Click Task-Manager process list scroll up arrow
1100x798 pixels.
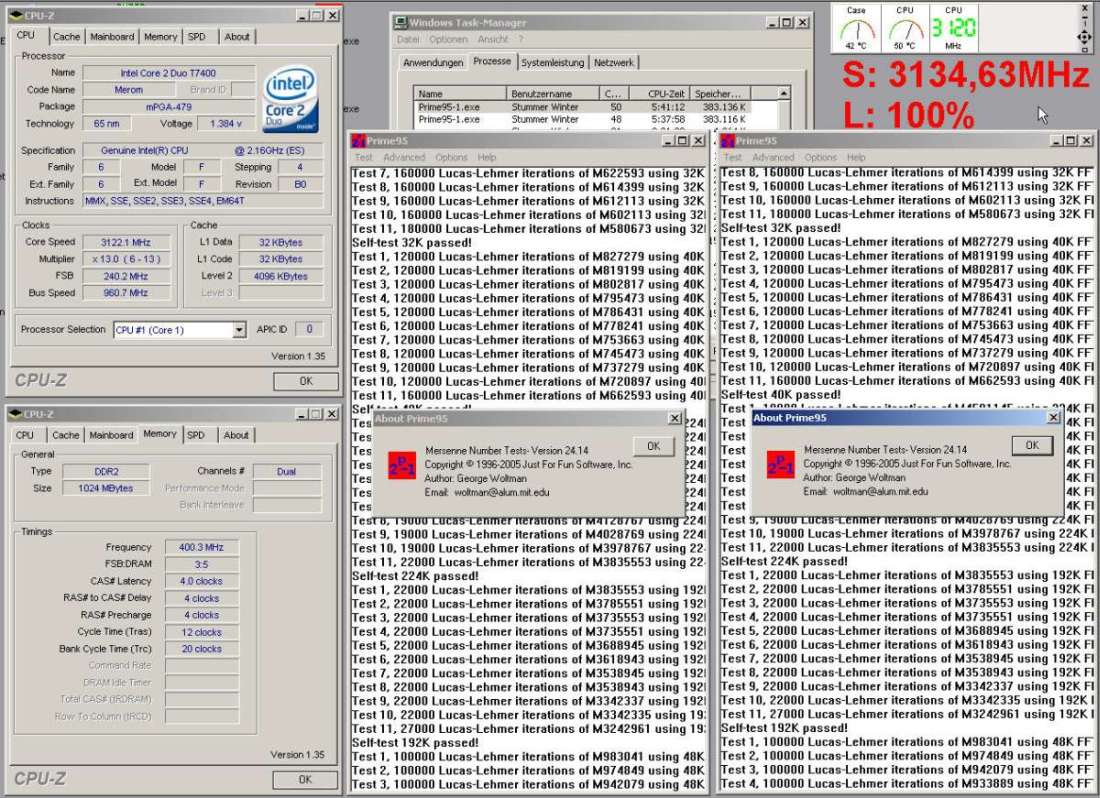(x=784, y=93)
